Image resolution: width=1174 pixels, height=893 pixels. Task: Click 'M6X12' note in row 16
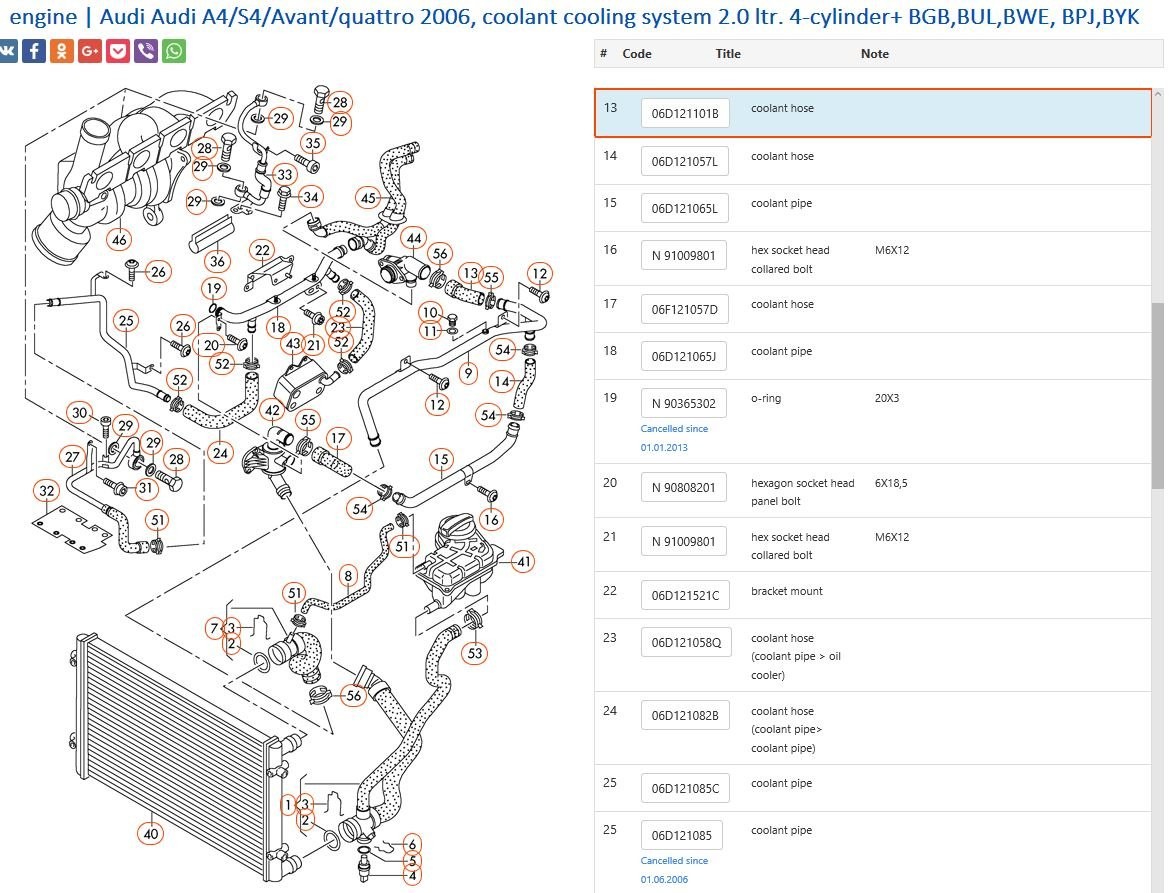[x=892, y=250]
